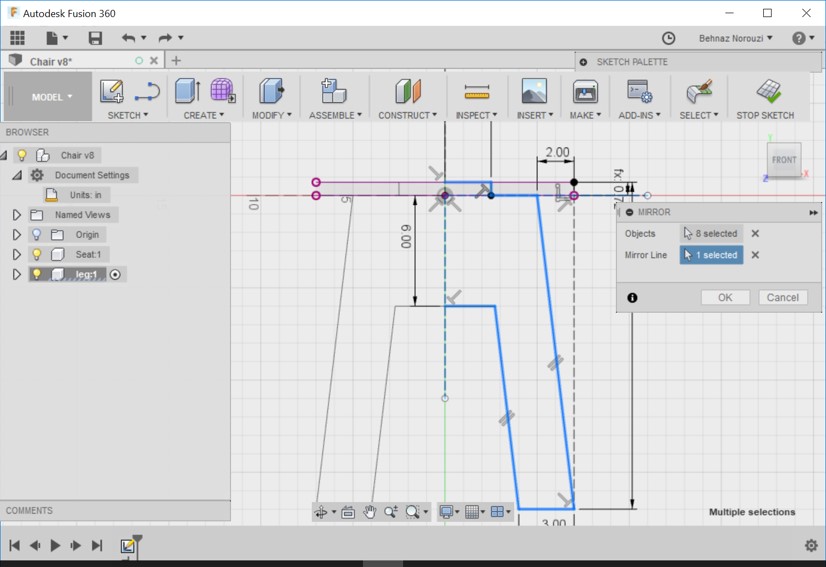Jump to timeline beginning
The width and height of the screenshot is (826, 567).
tap(15, 545)
